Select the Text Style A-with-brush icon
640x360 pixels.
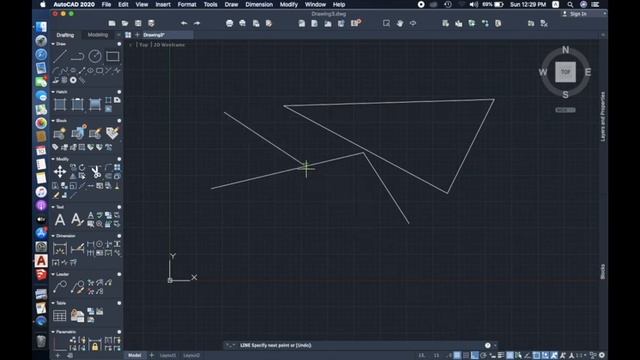click(x=77, y=220)
